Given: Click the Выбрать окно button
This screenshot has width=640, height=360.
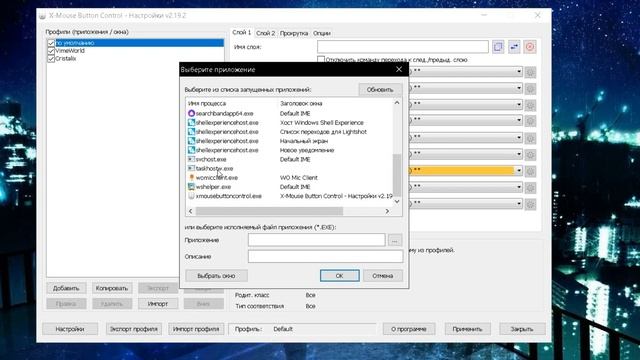Looking at the screenshot, I should pos(216,276).
